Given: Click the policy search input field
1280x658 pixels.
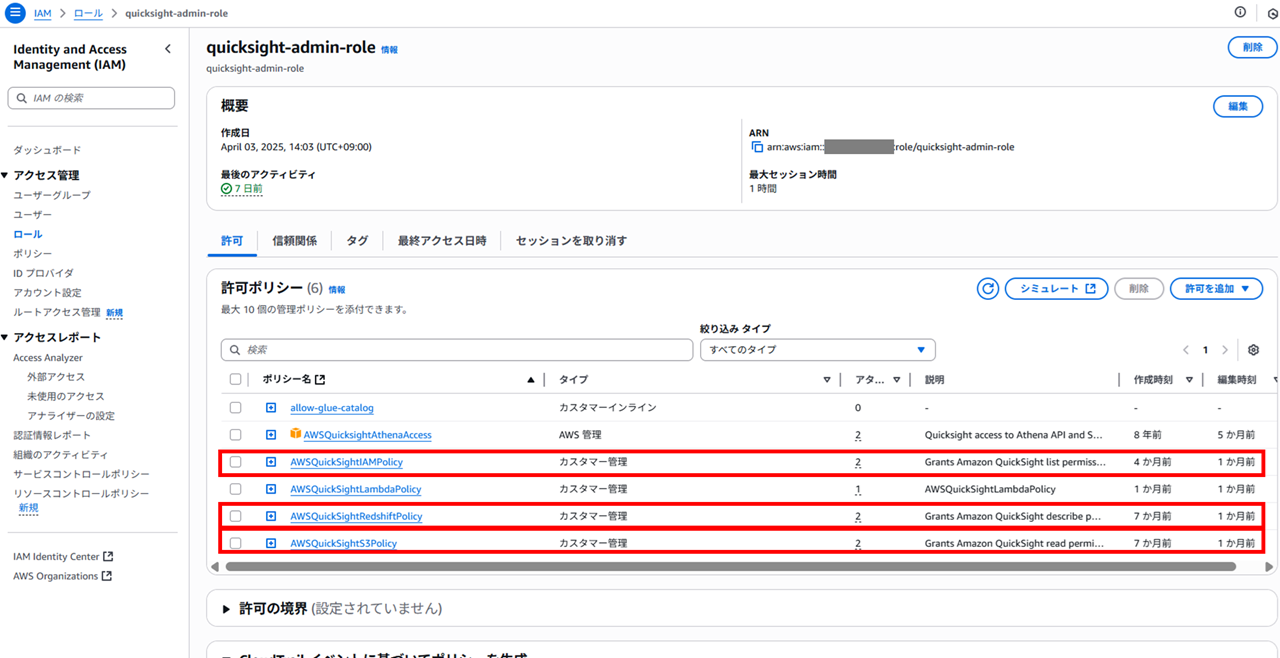Looking at the screenshot, I should coord(457,350).
